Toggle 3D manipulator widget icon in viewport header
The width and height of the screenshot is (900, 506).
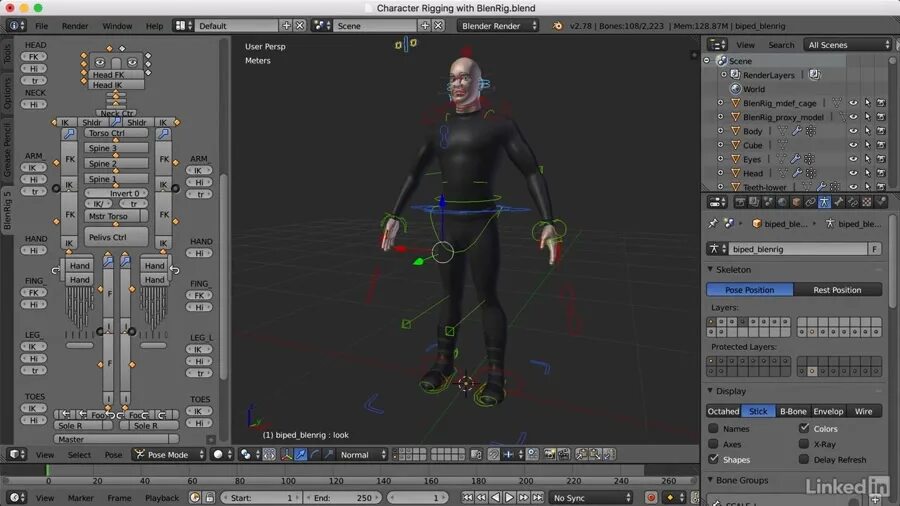click(286, 454)
